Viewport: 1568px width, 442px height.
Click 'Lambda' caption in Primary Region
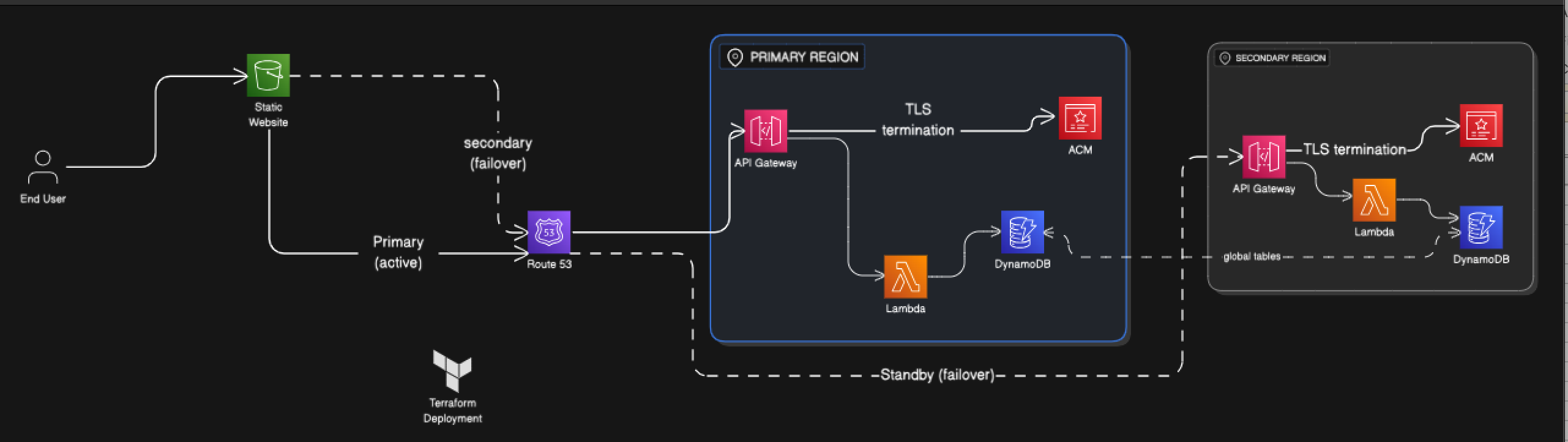click(x=906, y=309)
